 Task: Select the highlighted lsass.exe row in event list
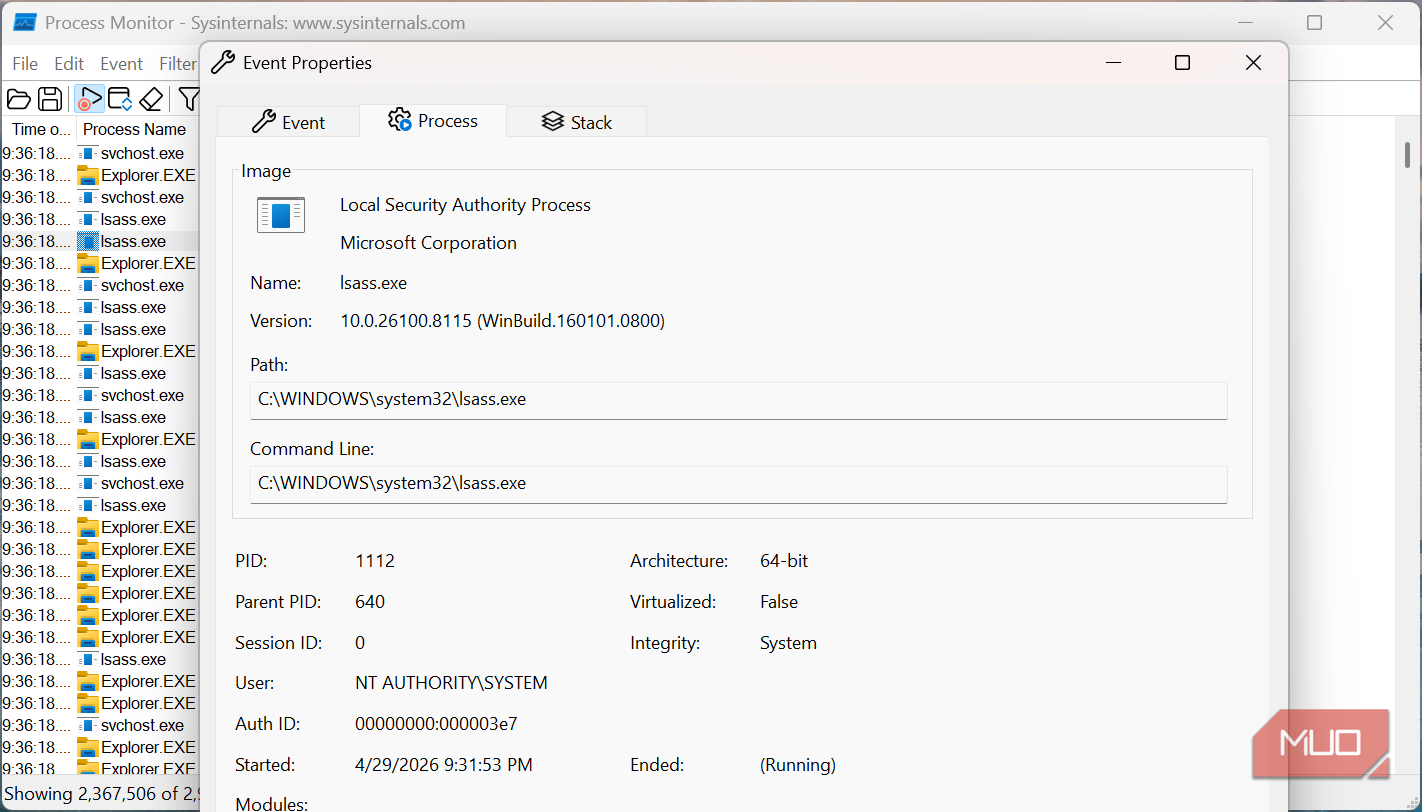[x=100, y=241]
